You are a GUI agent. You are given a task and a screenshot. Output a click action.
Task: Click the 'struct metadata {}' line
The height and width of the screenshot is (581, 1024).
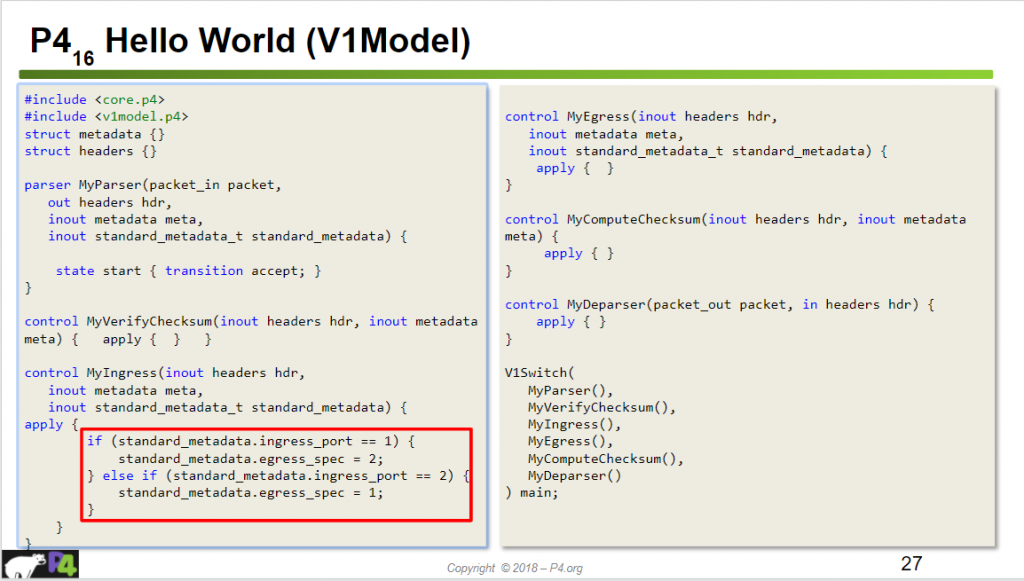(x=95, y=134)
